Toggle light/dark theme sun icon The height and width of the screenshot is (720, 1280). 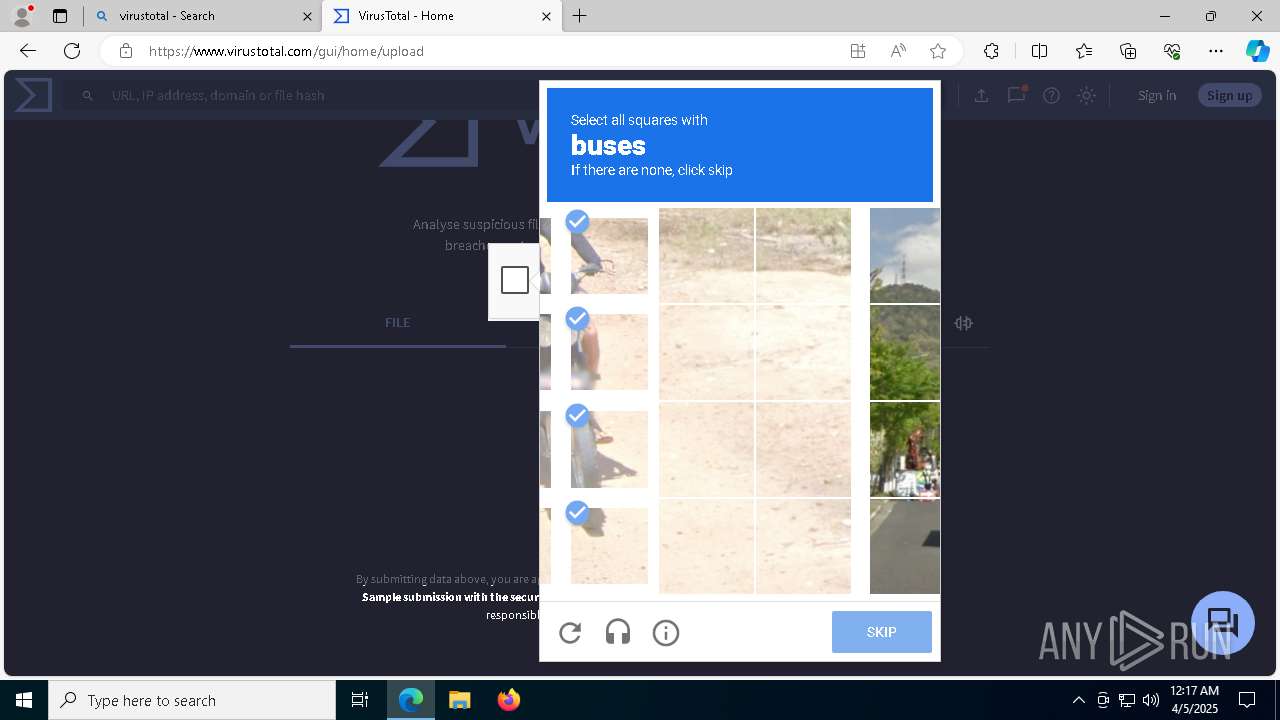(x=1087, y=95)
